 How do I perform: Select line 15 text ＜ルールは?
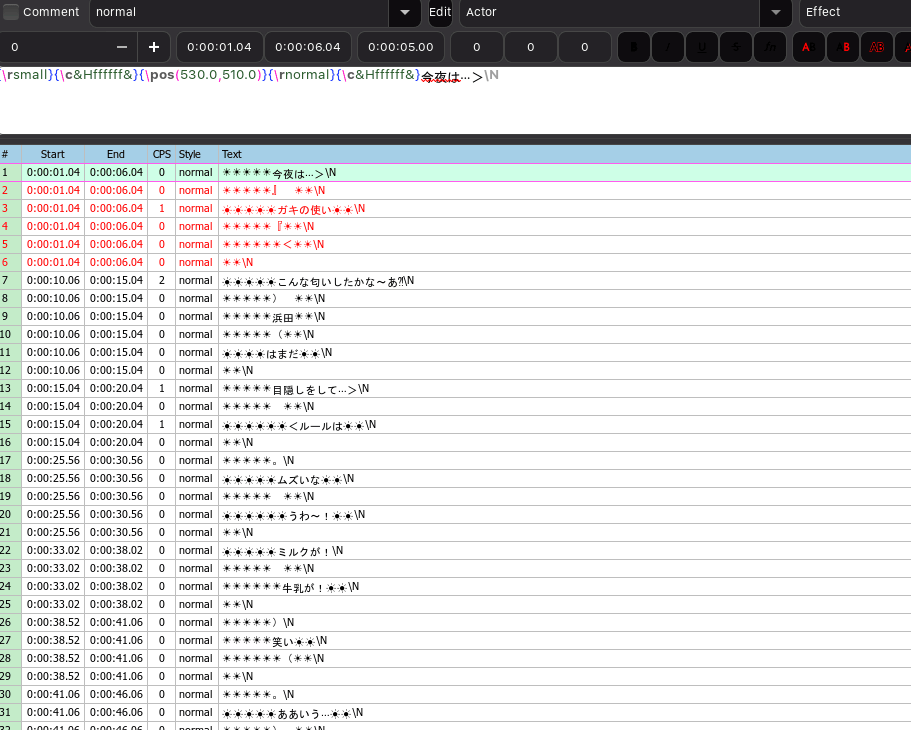315,425
